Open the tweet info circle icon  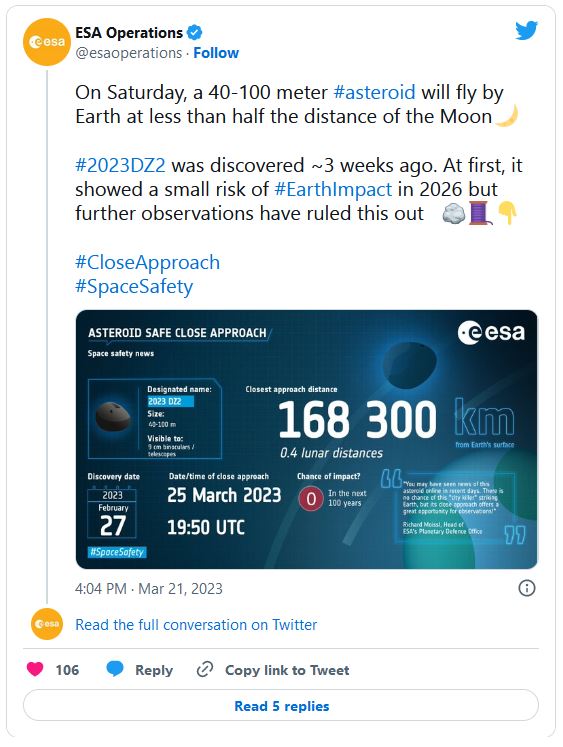click(x=526, y=588)
